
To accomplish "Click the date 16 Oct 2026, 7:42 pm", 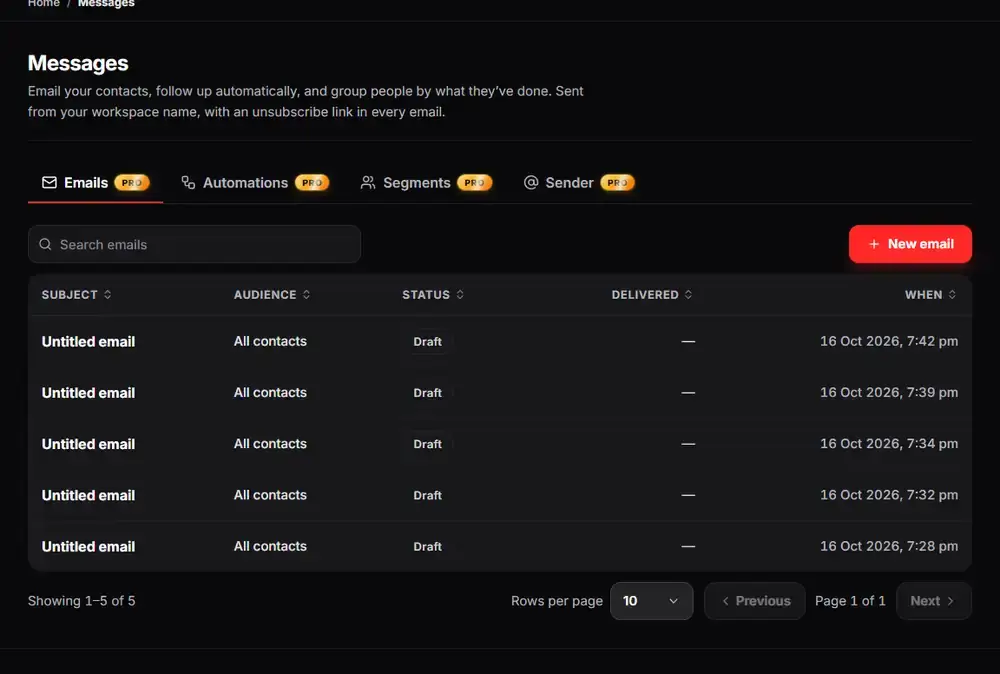I will 889,341.
